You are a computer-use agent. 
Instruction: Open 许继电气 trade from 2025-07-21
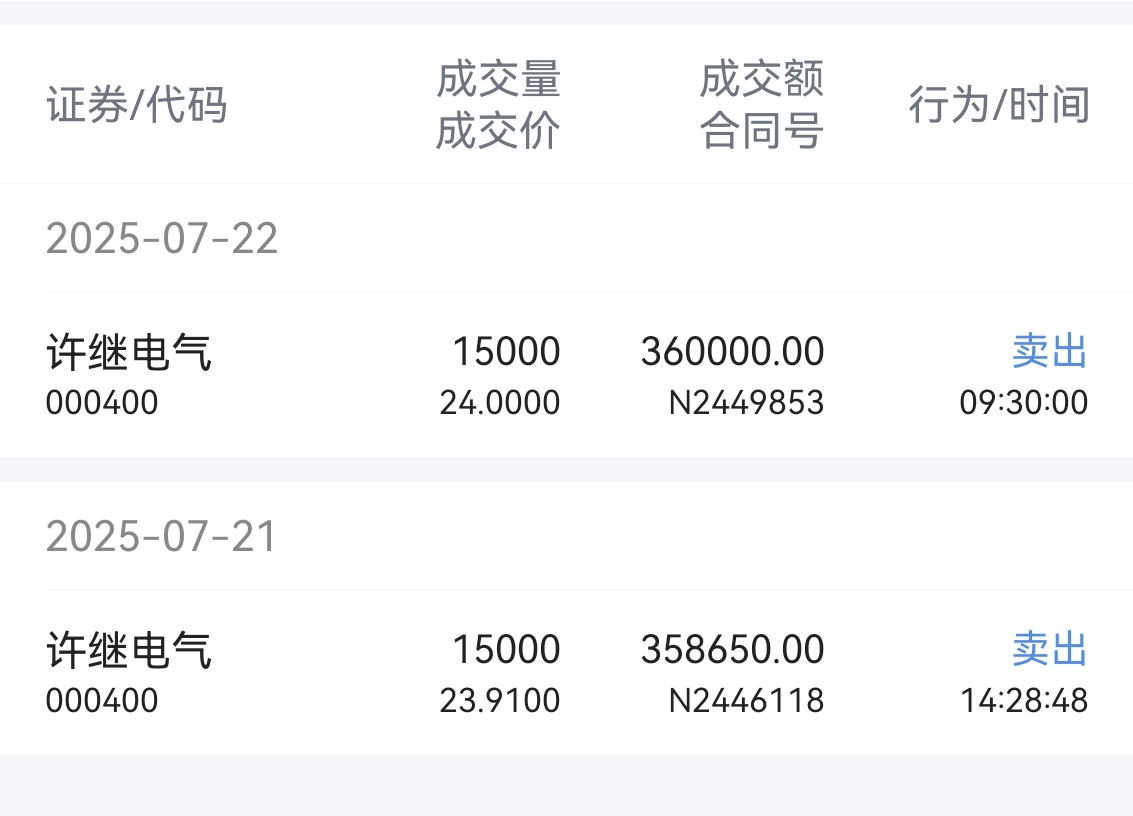tap(566, 672)
